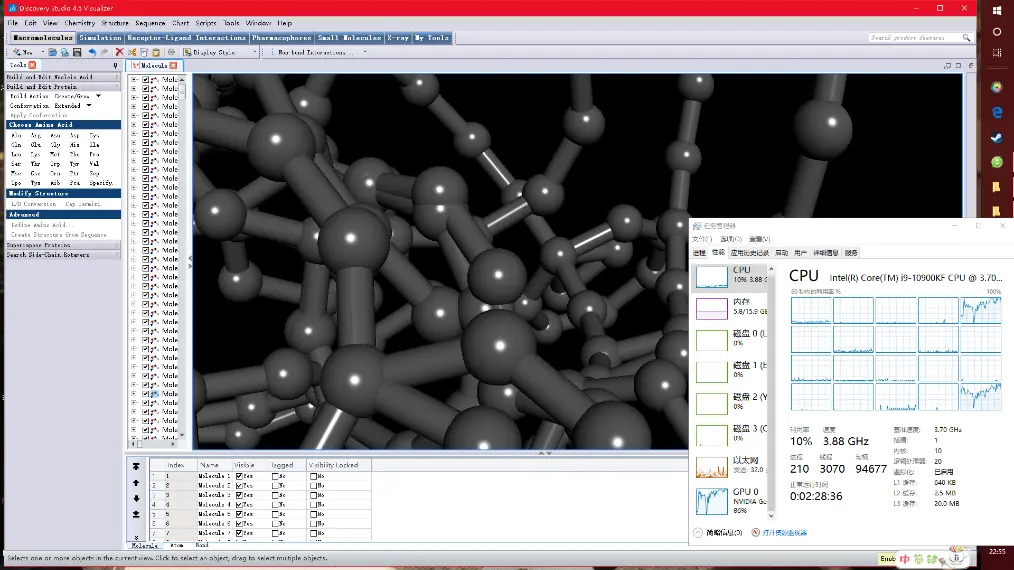Select Disk 0 entry in Task Manager

(731, 339)
